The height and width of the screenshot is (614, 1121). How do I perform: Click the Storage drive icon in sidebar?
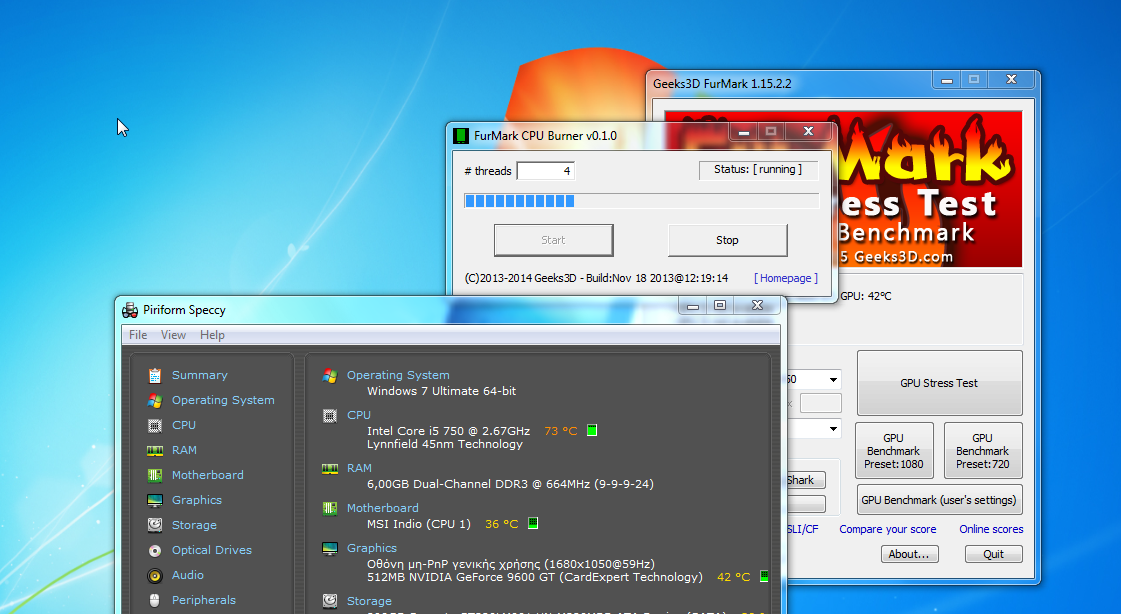(154, 525)
